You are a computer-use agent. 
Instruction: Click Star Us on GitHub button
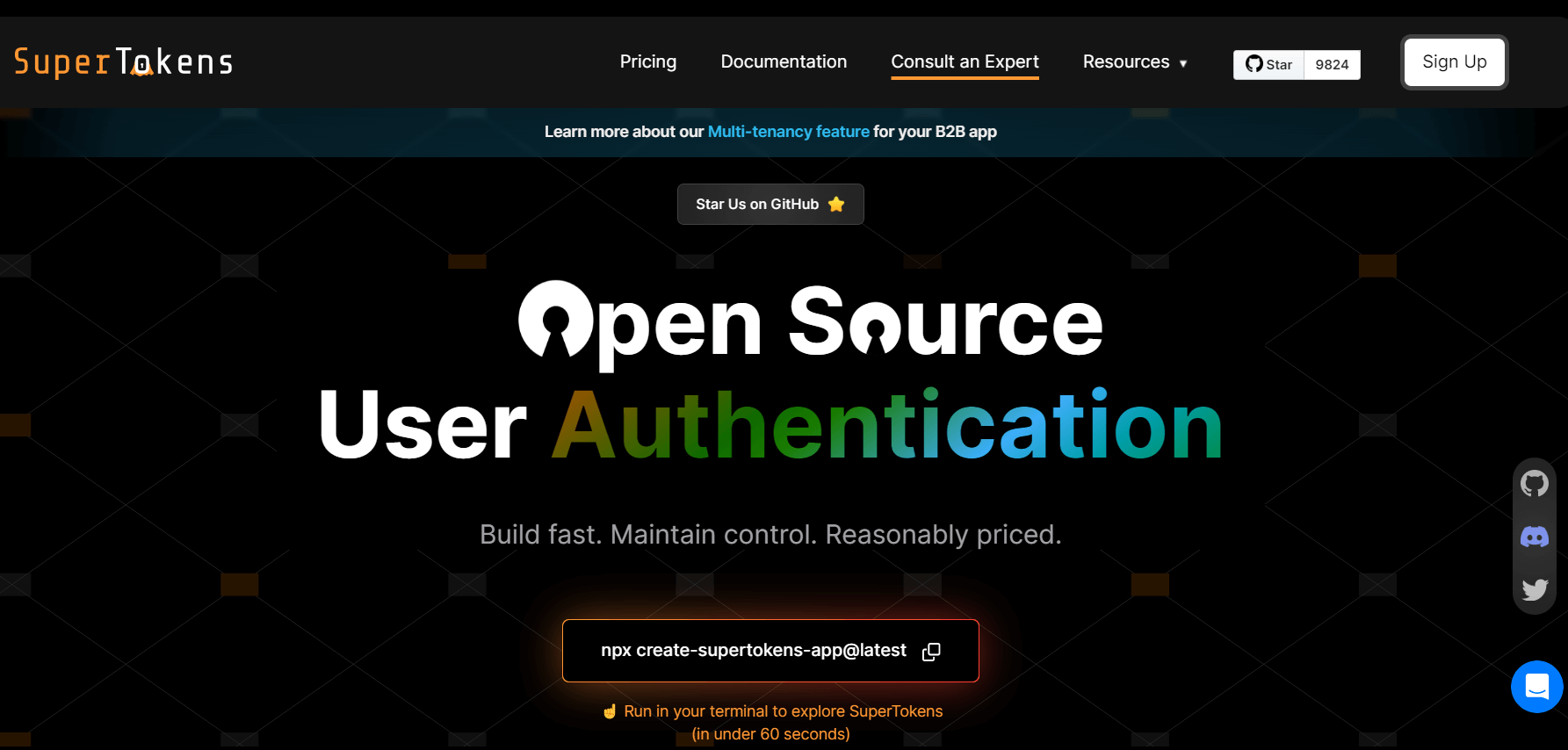point(770,204)
